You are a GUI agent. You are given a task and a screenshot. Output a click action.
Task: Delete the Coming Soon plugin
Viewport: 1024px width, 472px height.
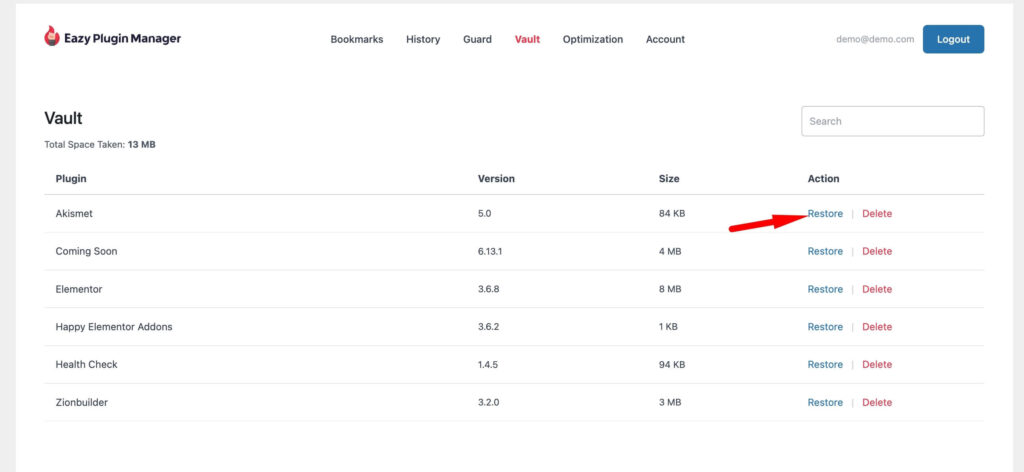pyautogui.click(x=876, y=251)
